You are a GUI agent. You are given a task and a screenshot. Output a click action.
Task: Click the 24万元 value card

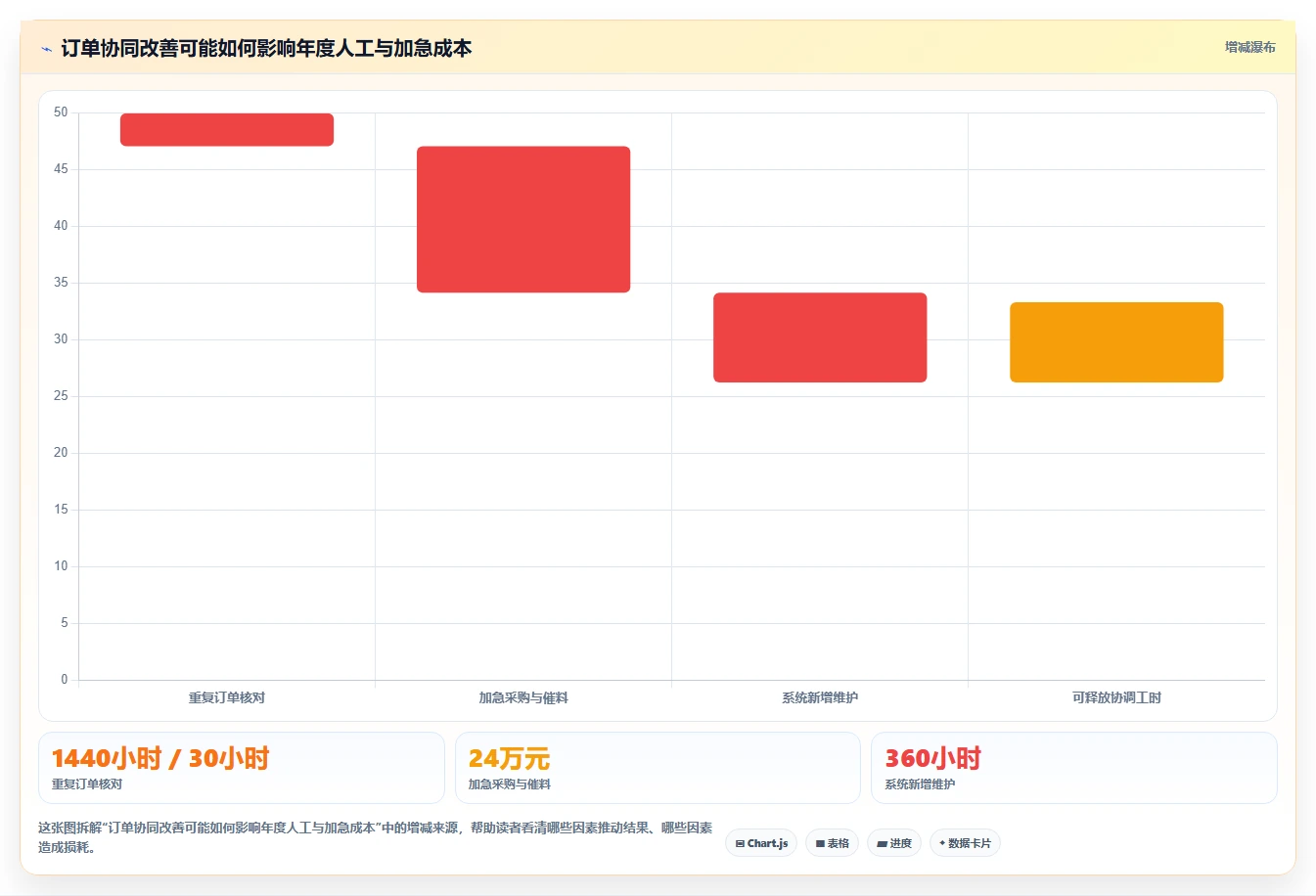tap(658, 768)
